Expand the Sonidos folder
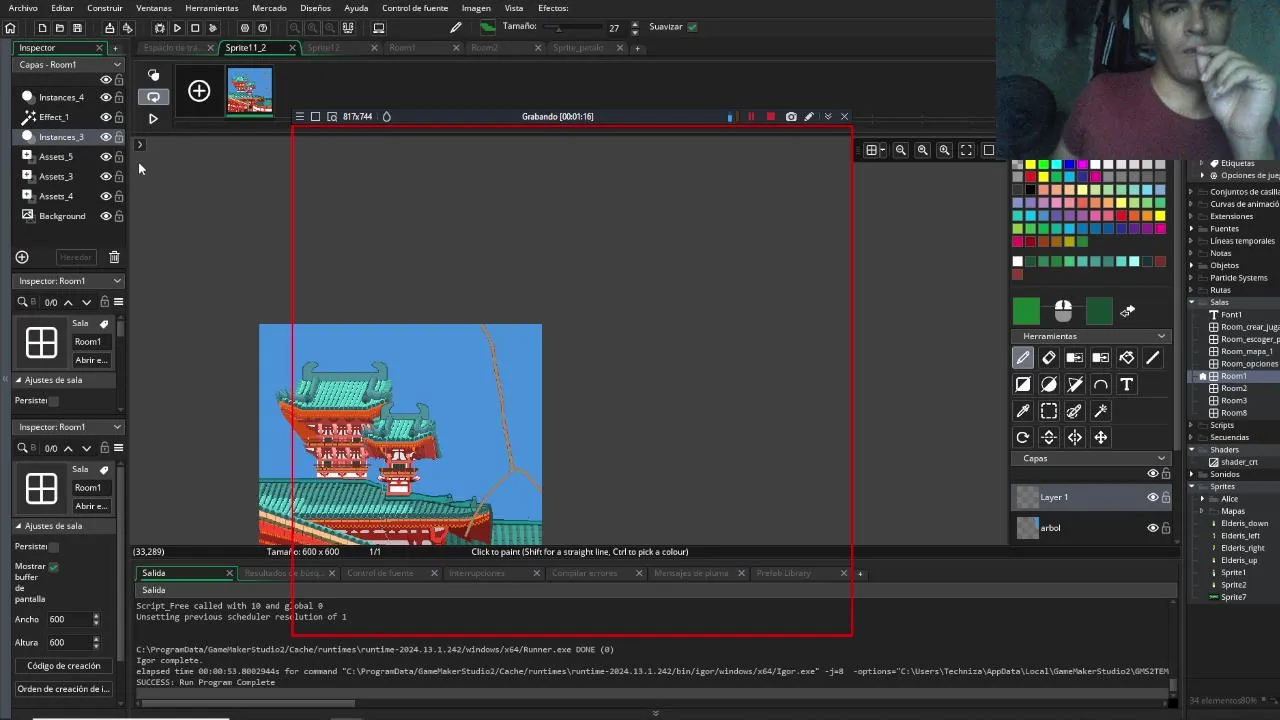This screenshot has width=1280, height=720. (1192, 474)
